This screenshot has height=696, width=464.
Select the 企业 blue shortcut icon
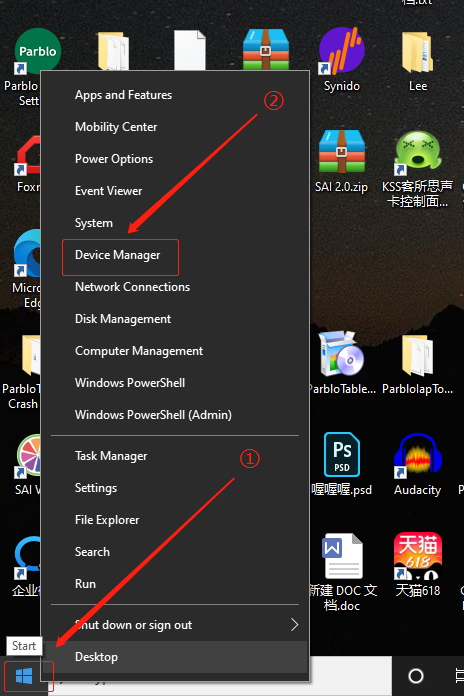(27, 558)
